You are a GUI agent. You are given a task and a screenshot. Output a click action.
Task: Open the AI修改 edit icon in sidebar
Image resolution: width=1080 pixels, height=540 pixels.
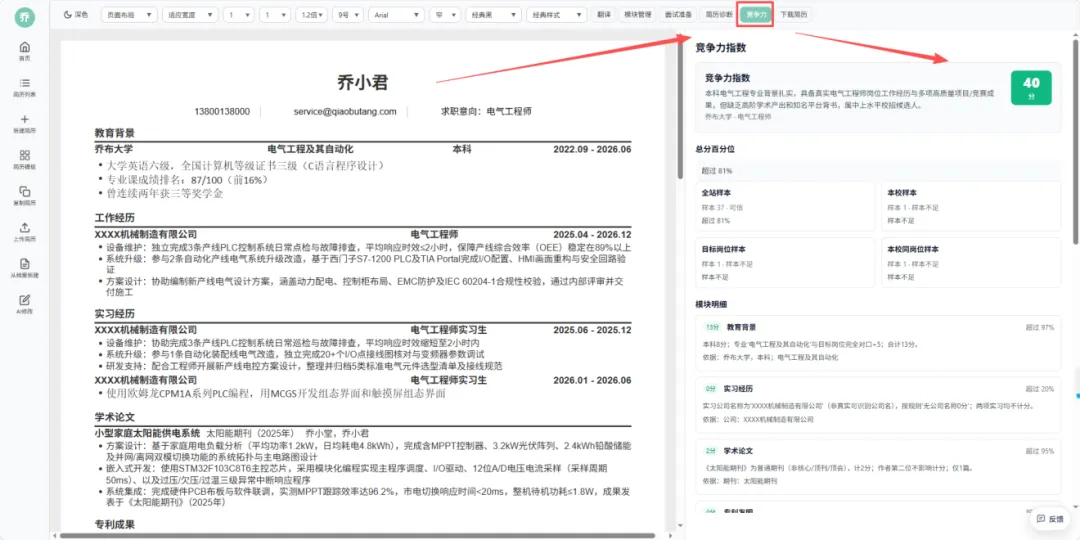tap(25, 300)
